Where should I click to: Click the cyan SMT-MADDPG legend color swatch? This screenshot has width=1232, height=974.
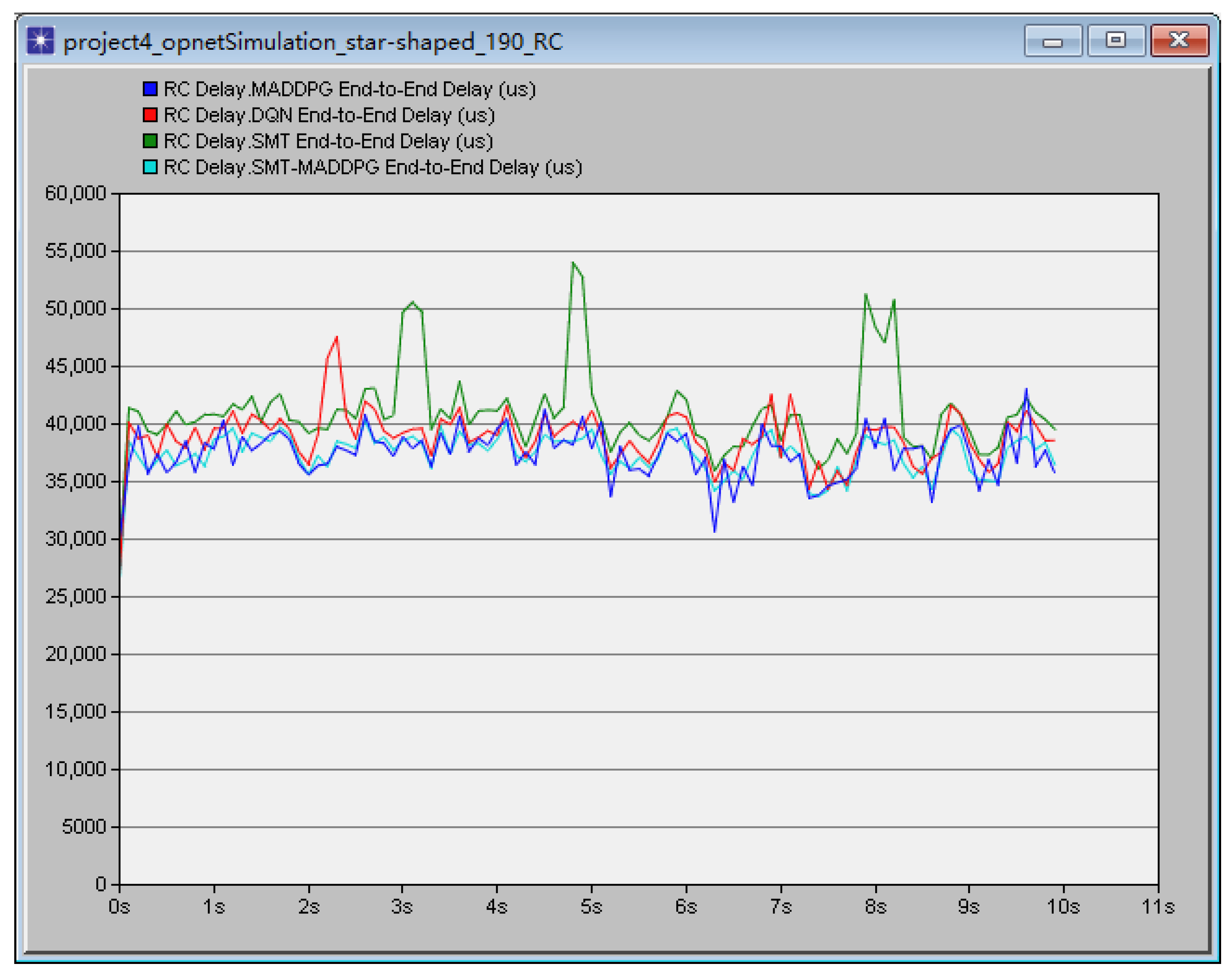(150, 167)
